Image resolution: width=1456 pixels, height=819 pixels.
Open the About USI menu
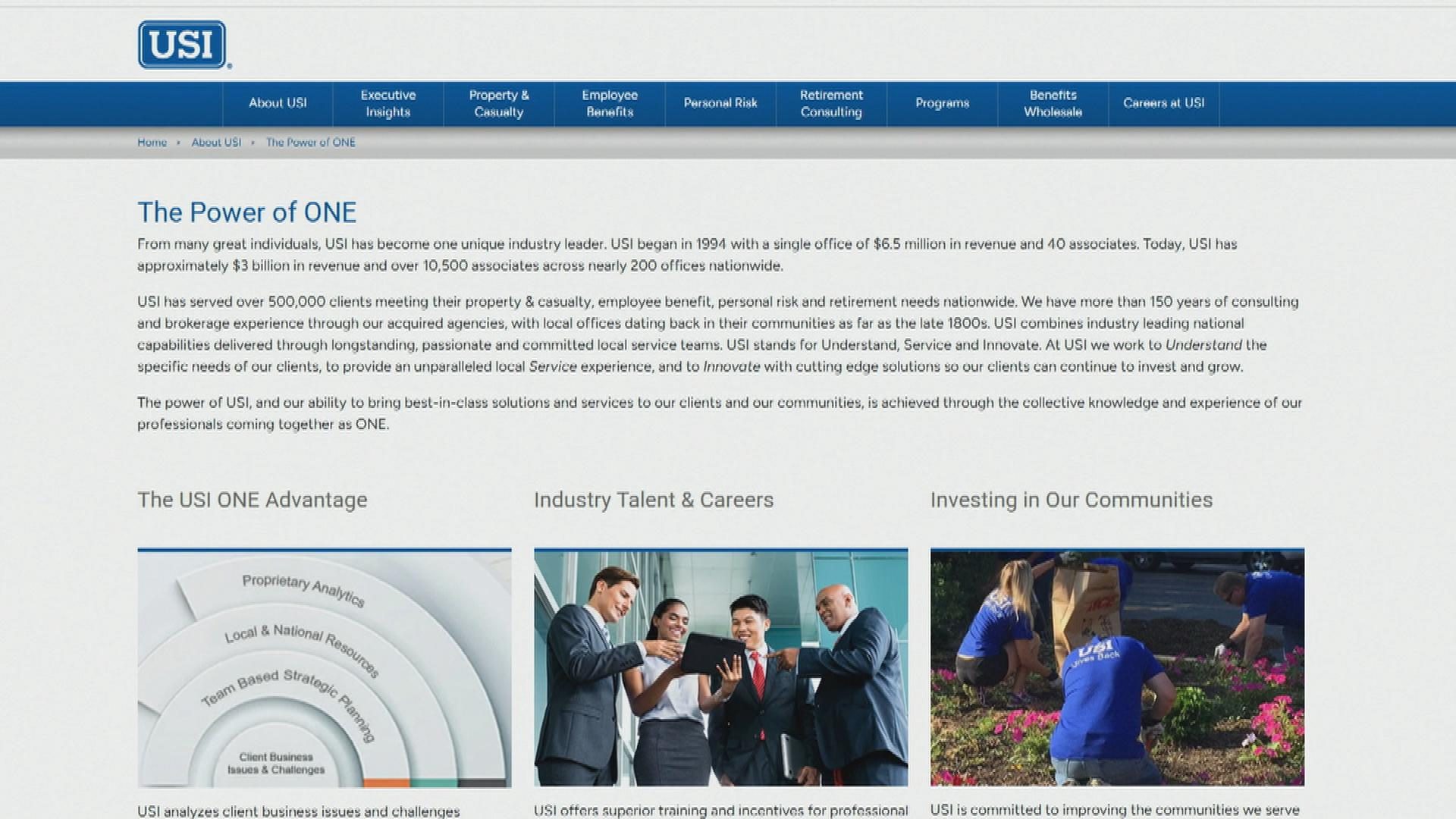pyautogui.click(x=278, y=103)
